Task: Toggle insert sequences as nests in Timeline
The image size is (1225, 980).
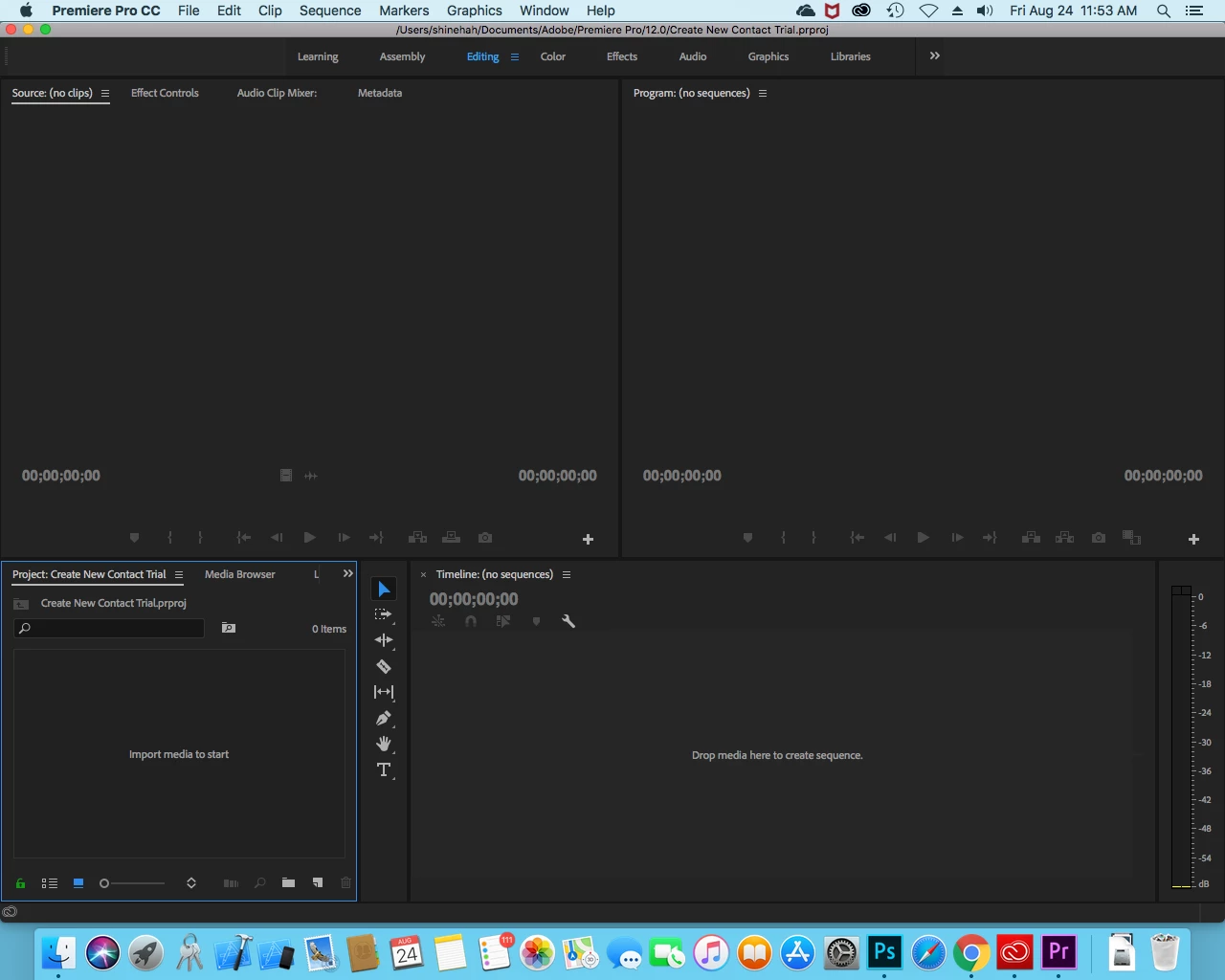Action: (x=438, y=621)
